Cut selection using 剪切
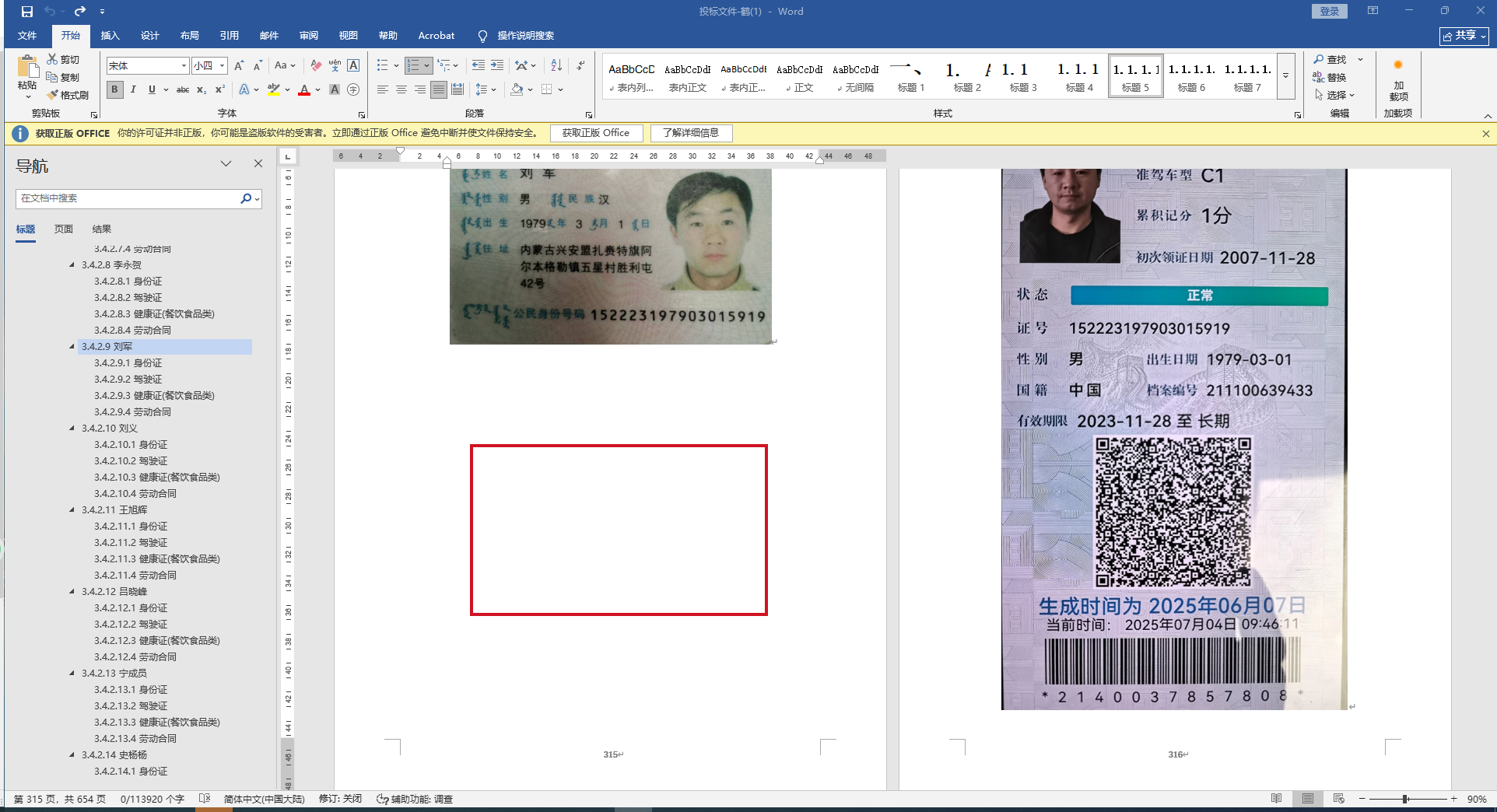 click(63, 59)
